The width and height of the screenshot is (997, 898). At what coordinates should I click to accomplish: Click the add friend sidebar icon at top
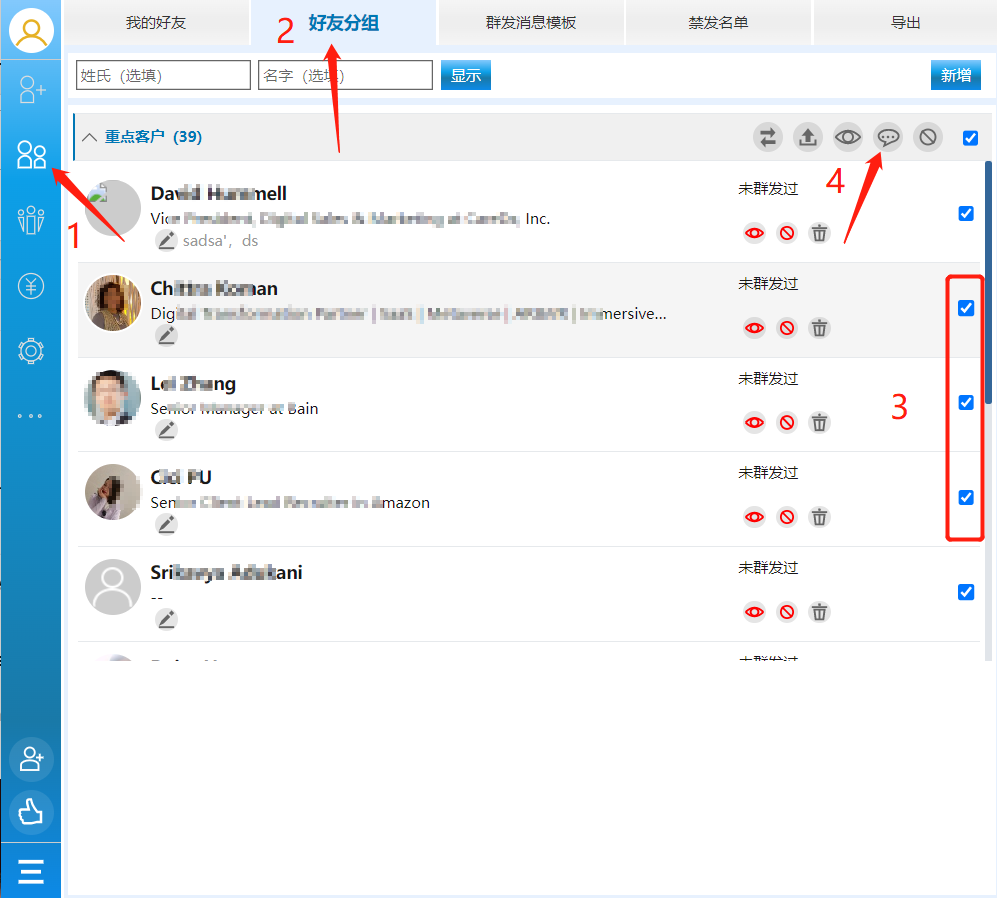tap(31, 91)
